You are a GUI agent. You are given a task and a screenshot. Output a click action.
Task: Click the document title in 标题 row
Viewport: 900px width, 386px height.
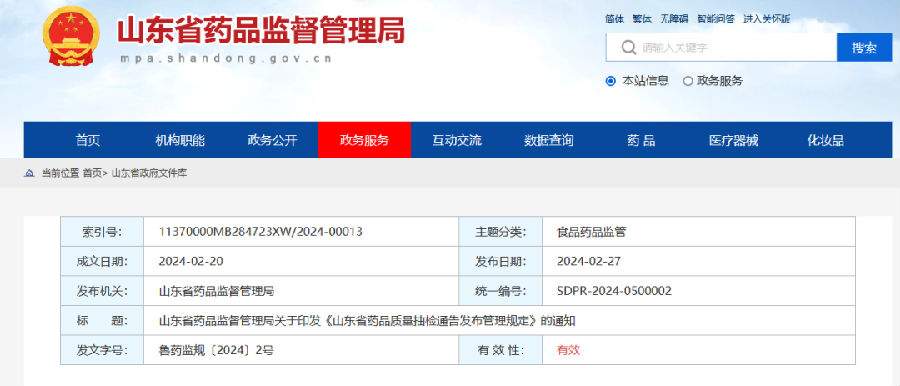pos(367,321)
